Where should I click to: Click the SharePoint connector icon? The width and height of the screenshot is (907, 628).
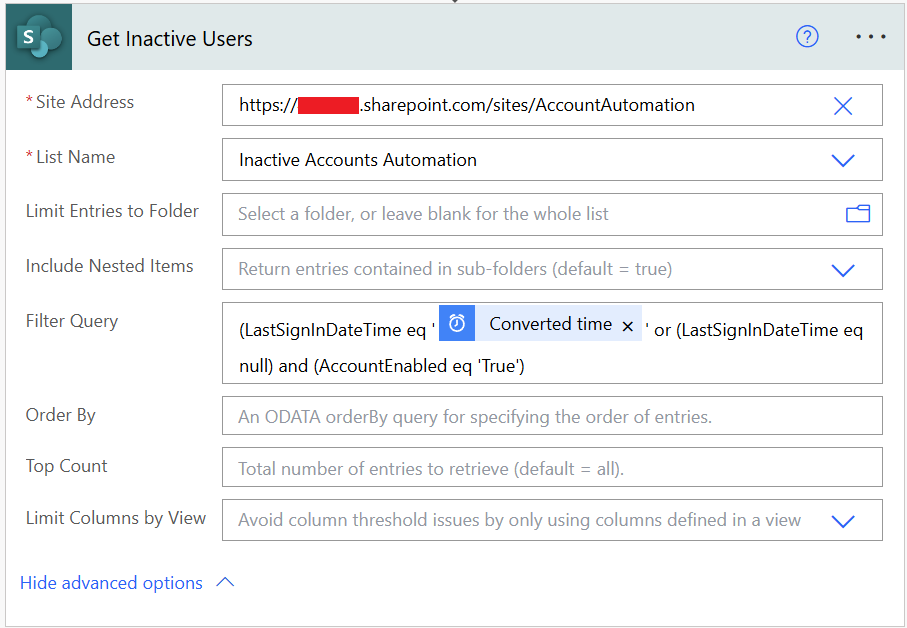coord(39,38)
